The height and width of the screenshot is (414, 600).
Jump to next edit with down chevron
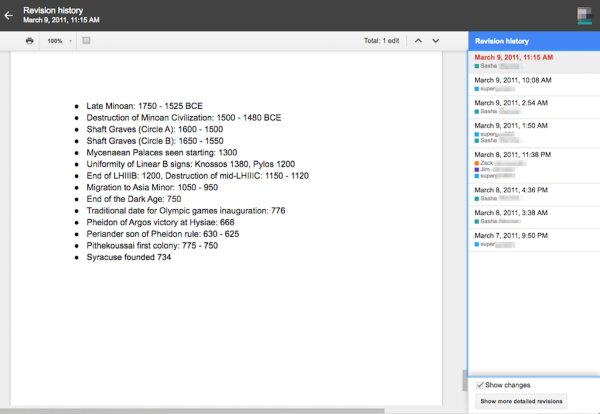pos(435,41)
